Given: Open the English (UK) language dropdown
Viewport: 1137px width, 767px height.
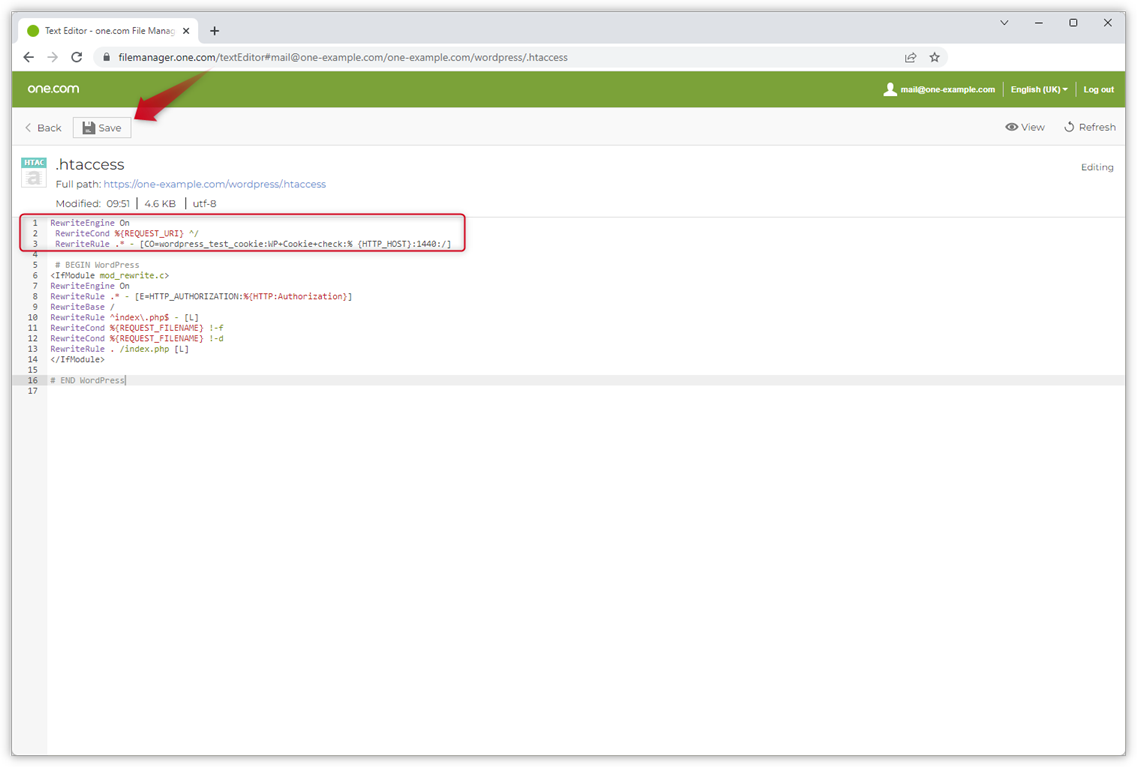Looking at the screenshot, I should pyautogui.click(x=1039, y=89).
